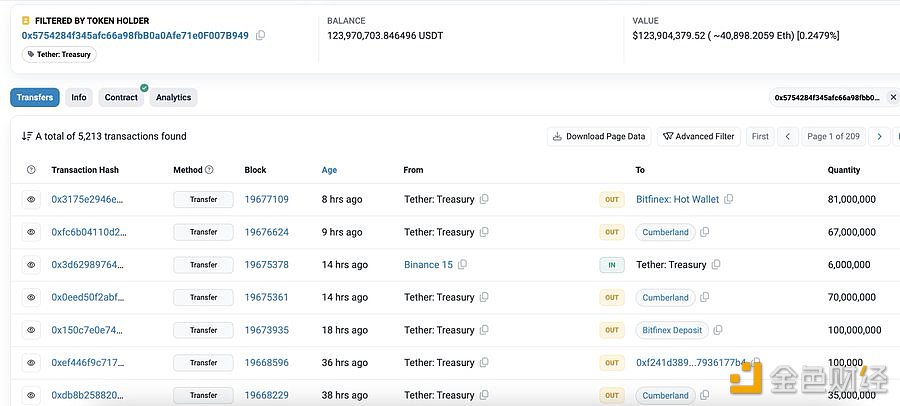Image resolution: width=900 pixels, height=406 pixels.
Task: Sort transactions using the sort icon
Action: tap(27, 137)
